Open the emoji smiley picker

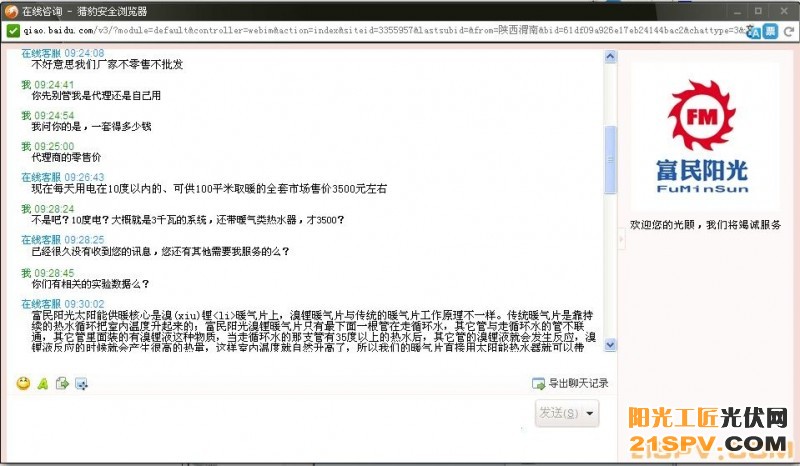(x=23, y=383)
